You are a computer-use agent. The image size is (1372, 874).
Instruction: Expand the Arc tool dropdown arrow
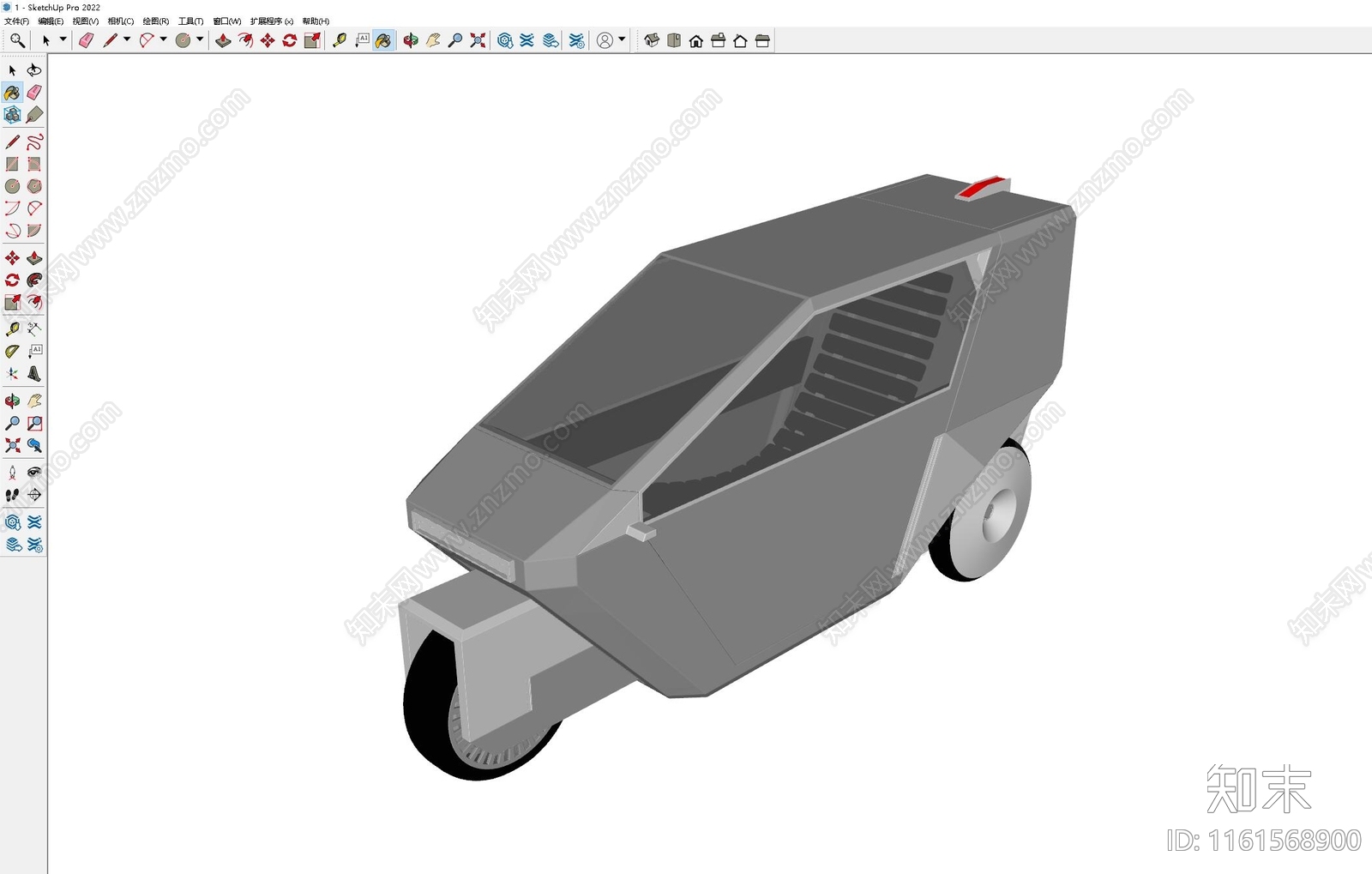pyautogui.click(x=163, y=39)
